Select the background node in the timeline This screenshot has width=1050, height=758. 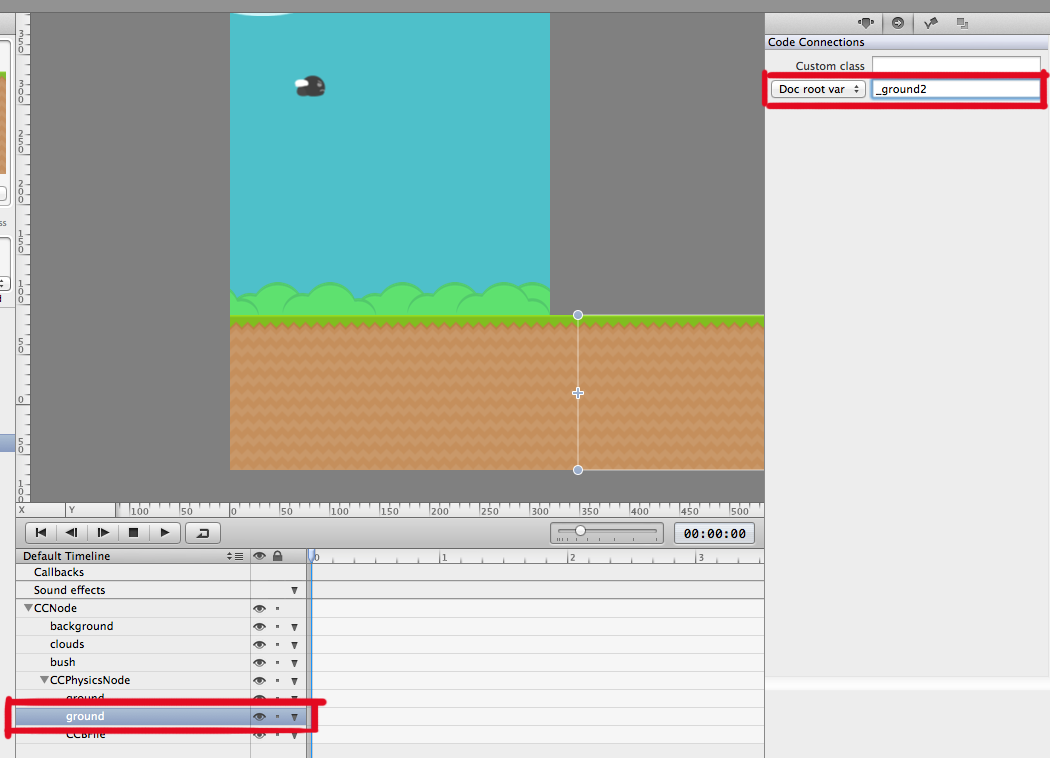pyautogui.click(x=81, y=626)
